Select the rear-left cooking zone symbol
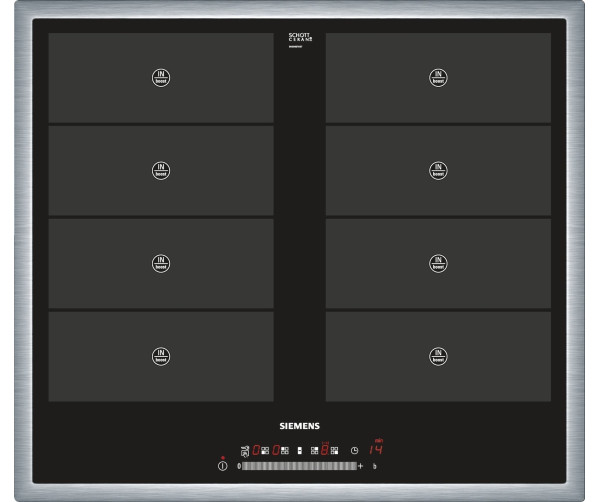 [285, 451]
